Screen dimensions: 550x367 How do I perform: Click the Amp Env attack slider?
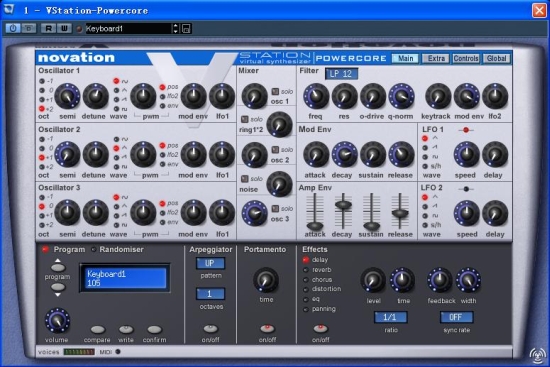(x=315, y=226)
